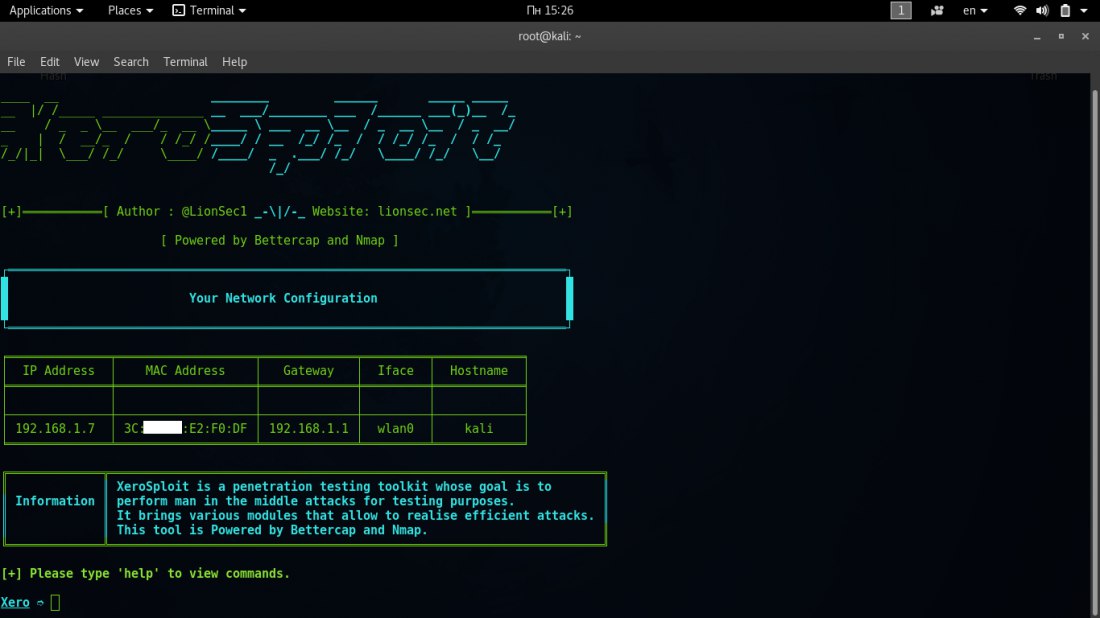This screenshot has height=618, width=1100.
Task: Click the 'lionsec.net' website text
Action: tap(417, 211)
